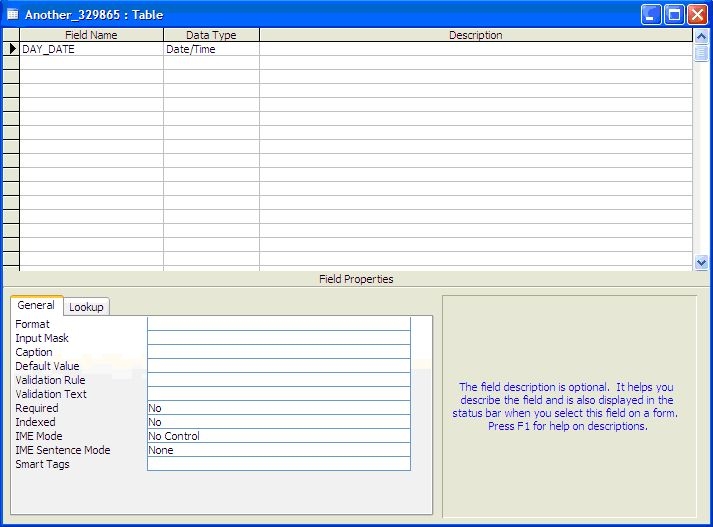The height and width of the screenshot is (527, 713).
Task: Click the table icon in the title bar
Action: [x=13, y=15]
